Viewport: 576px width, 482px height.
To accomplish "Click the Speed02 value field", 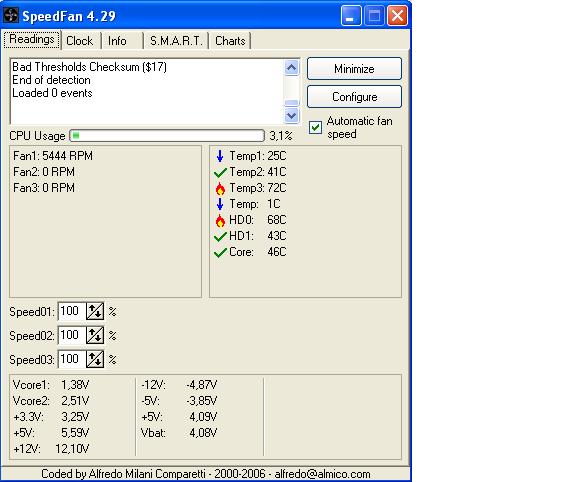I will pyautogui.click(x=72, y=335).
